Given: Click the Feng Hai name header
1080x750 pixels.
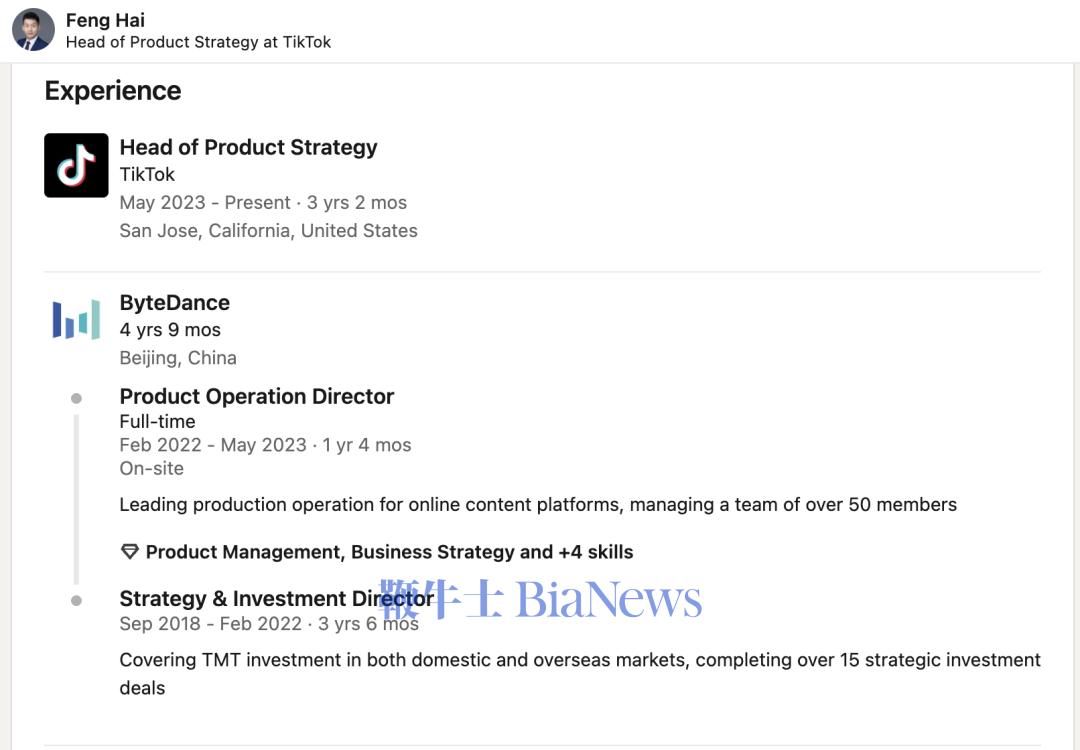Looking at the screenshot, I should click(105, 20).
